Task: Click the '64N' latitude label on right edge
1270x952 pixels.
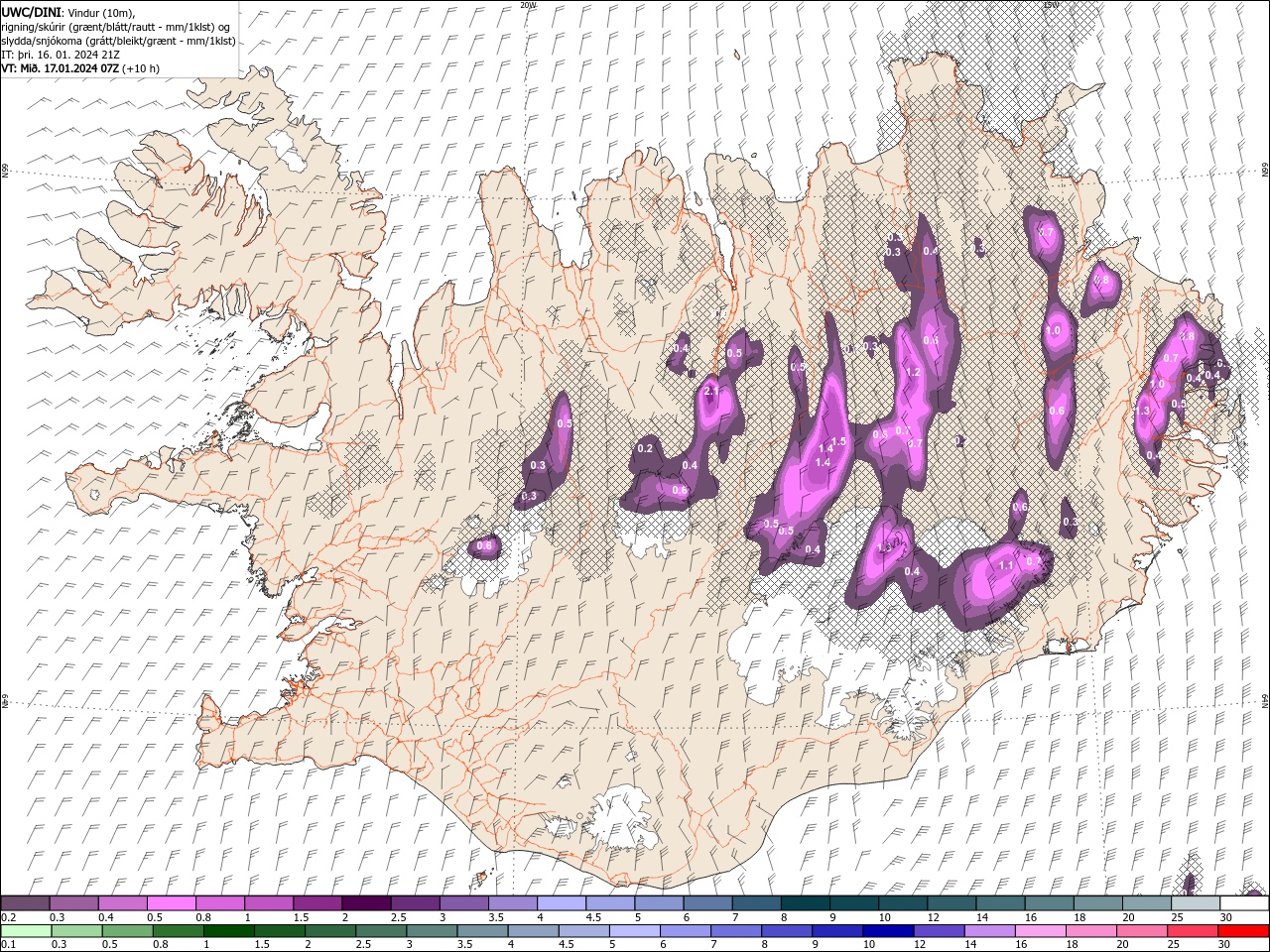Action: coord(1264,701)
